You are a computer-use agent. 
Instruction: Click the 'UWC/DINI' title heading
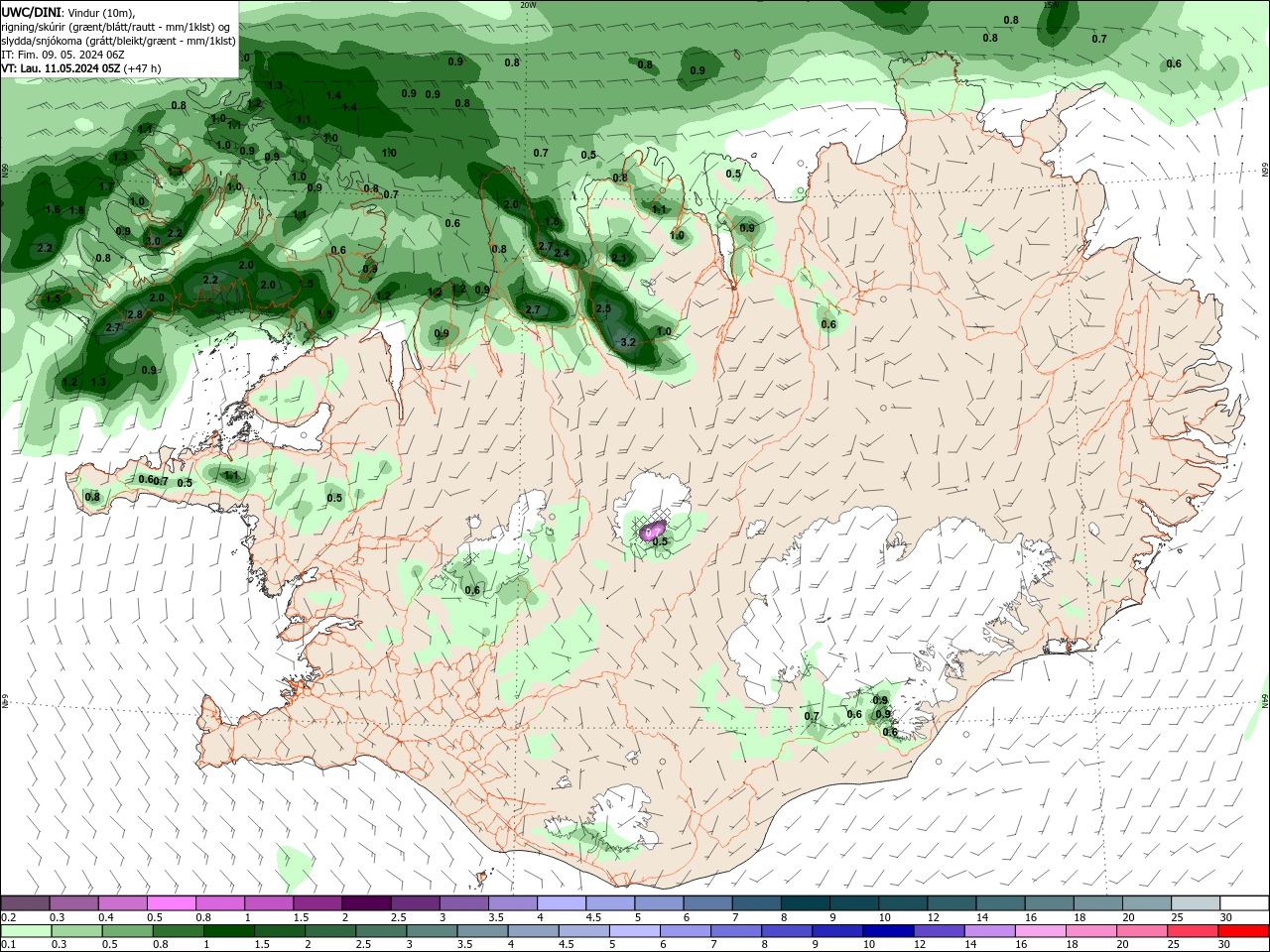[x=34, y=11]
